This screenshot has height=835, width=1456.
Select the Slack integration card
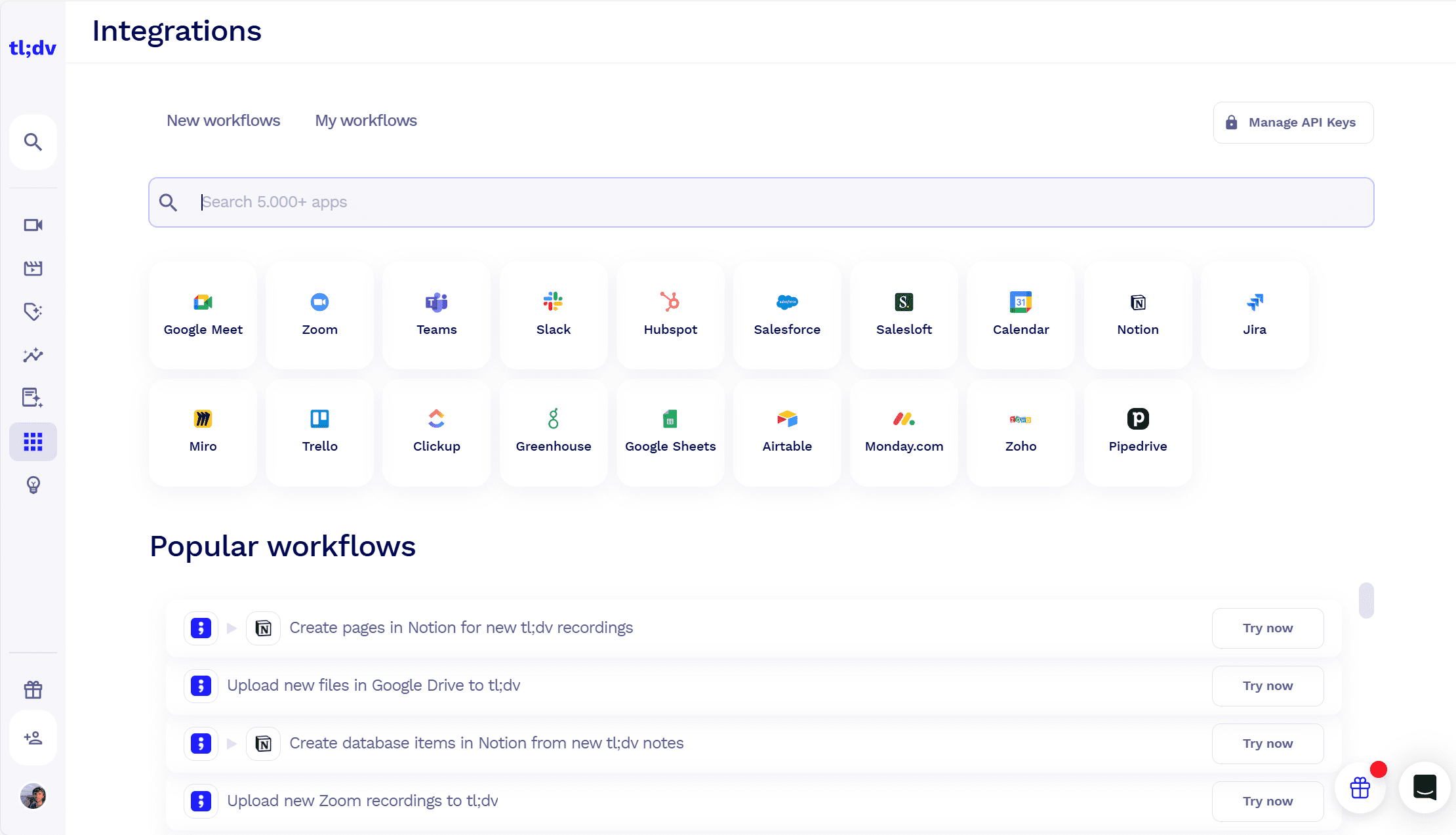point(554,316)
